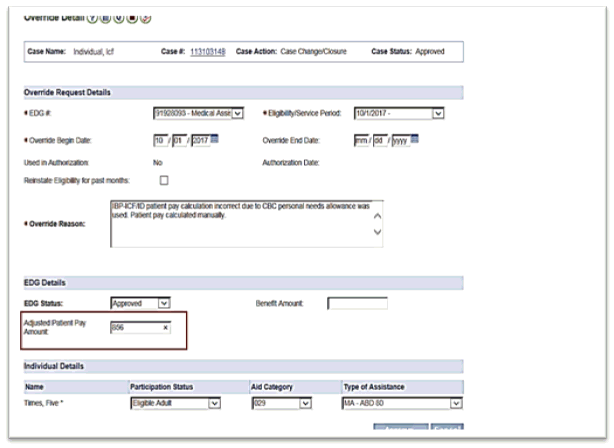
Task: Check Reinstate Eligibility for past months
Action: pyautogui.click(x=164, y=180)
